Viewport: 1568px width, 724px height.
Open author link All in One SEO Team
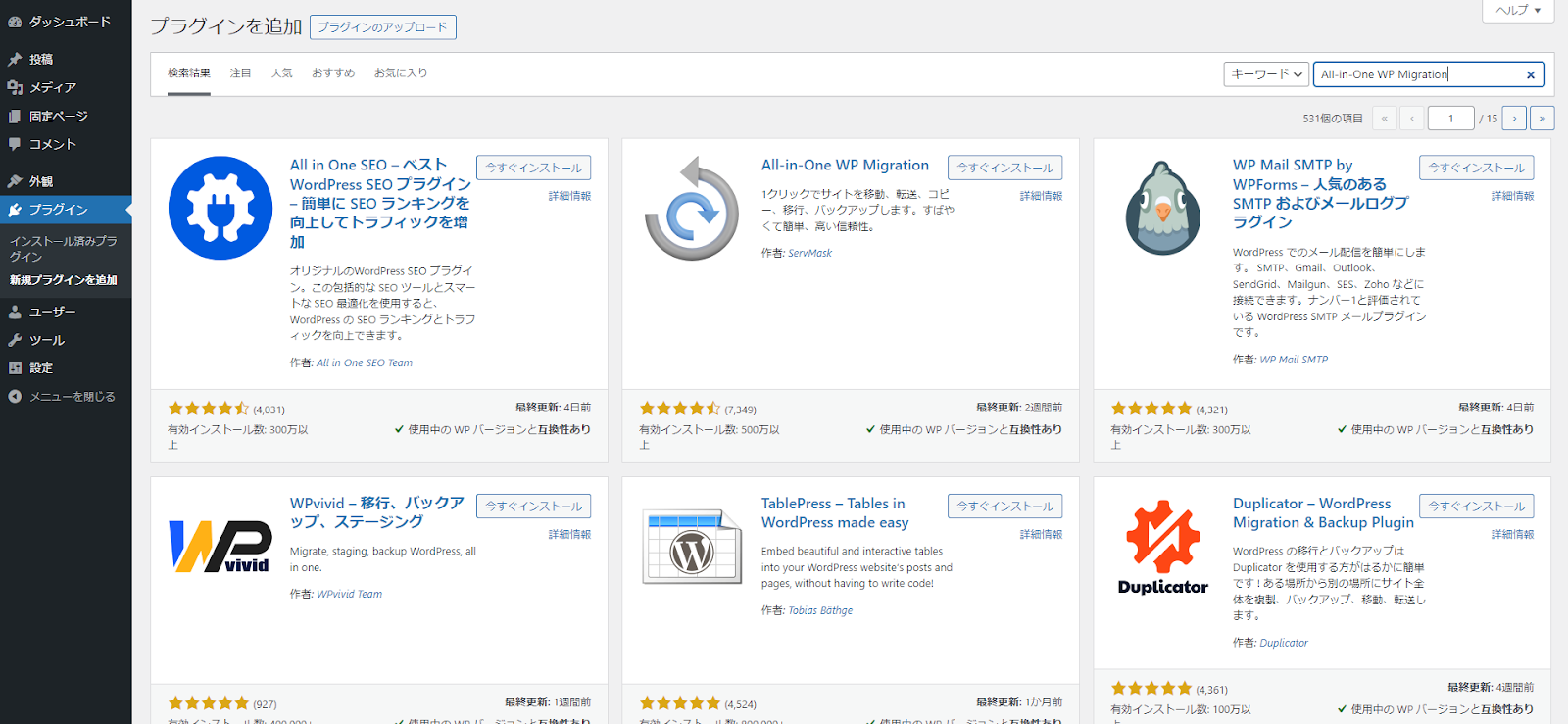tap(365, 362)
